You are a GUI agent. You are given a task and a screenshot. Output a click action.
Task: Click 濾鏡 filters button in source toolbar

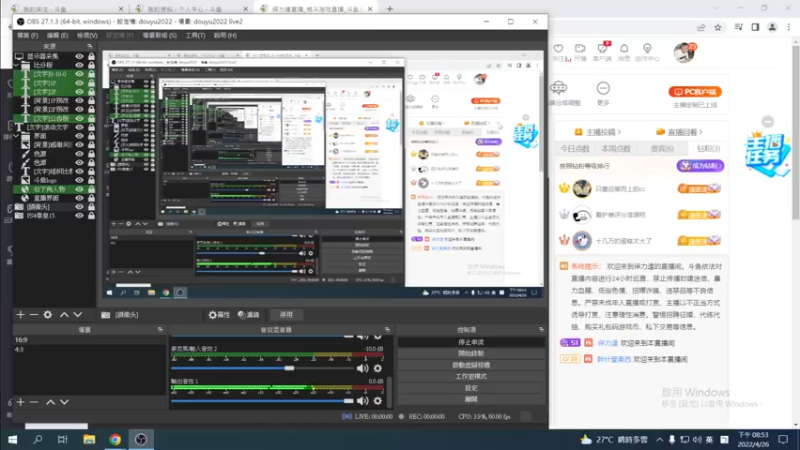tap(248, 315)
